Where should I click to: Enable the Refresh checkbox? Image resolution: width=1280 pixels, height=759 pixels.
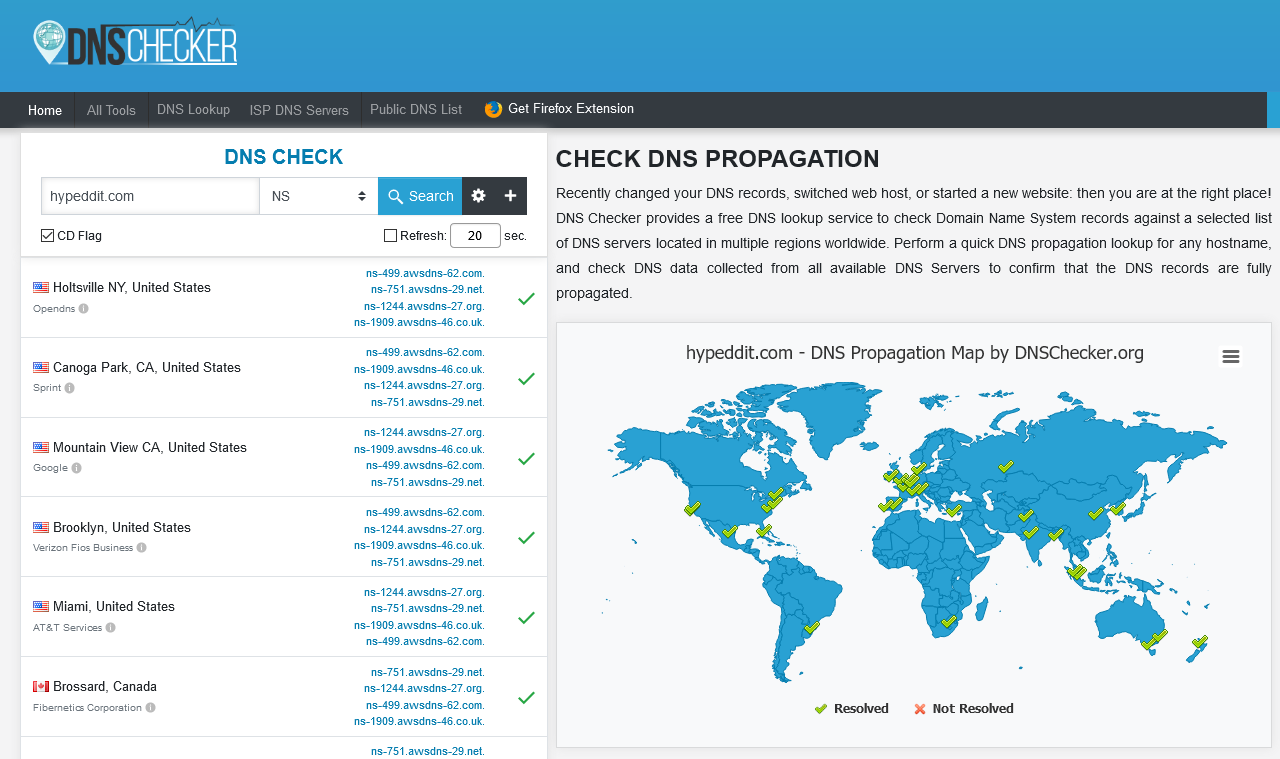pos(390,236)
